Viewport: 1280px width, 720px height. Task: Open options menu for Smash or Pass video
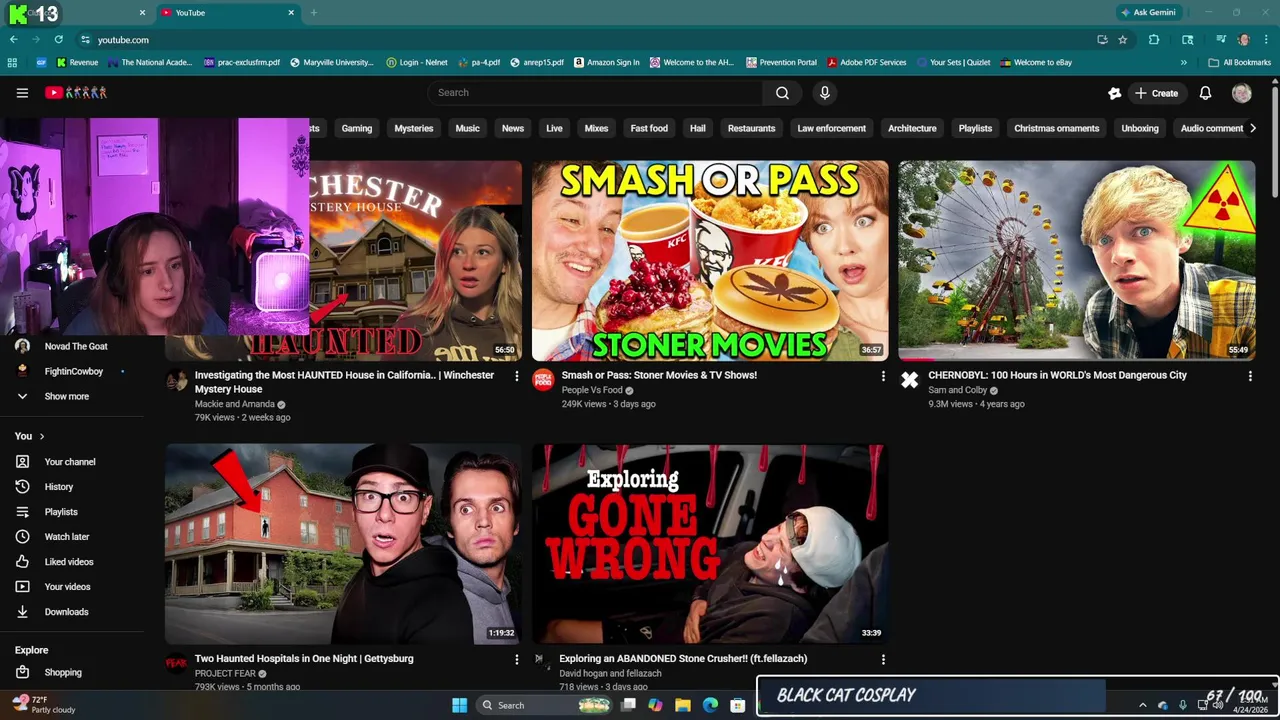point(882,376)
